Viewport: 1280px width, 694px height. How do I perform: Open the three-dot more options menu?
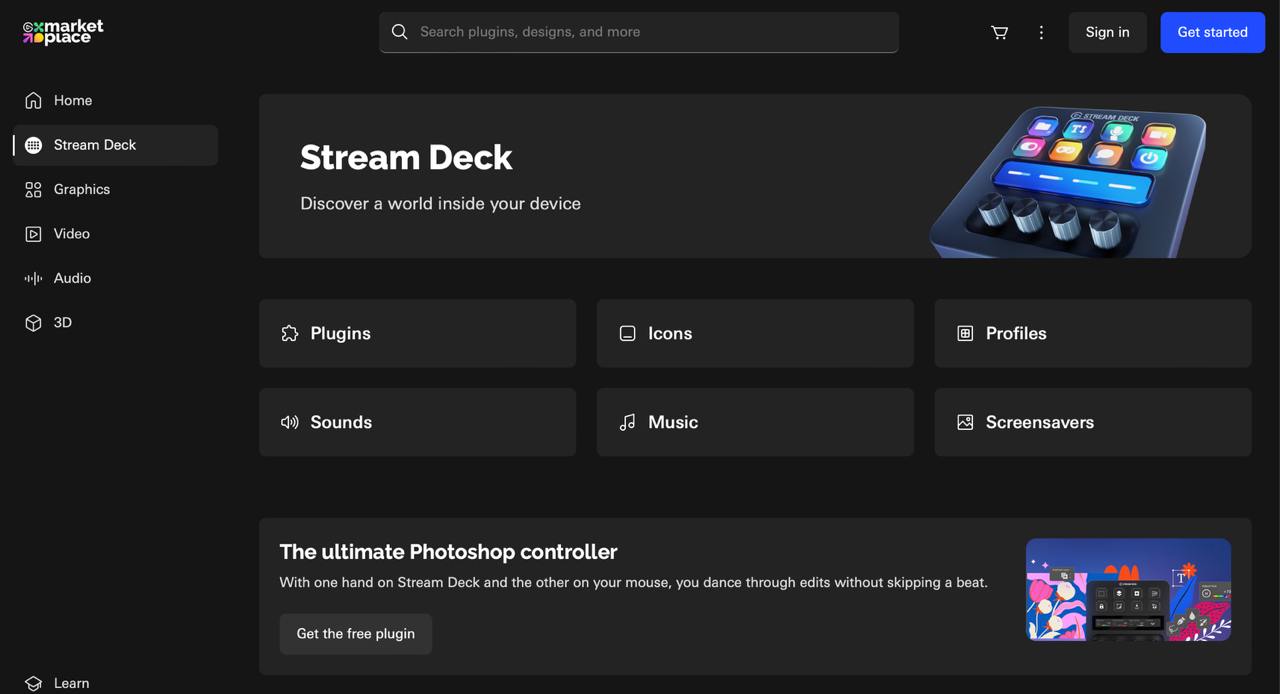(x=1041, y=32)
